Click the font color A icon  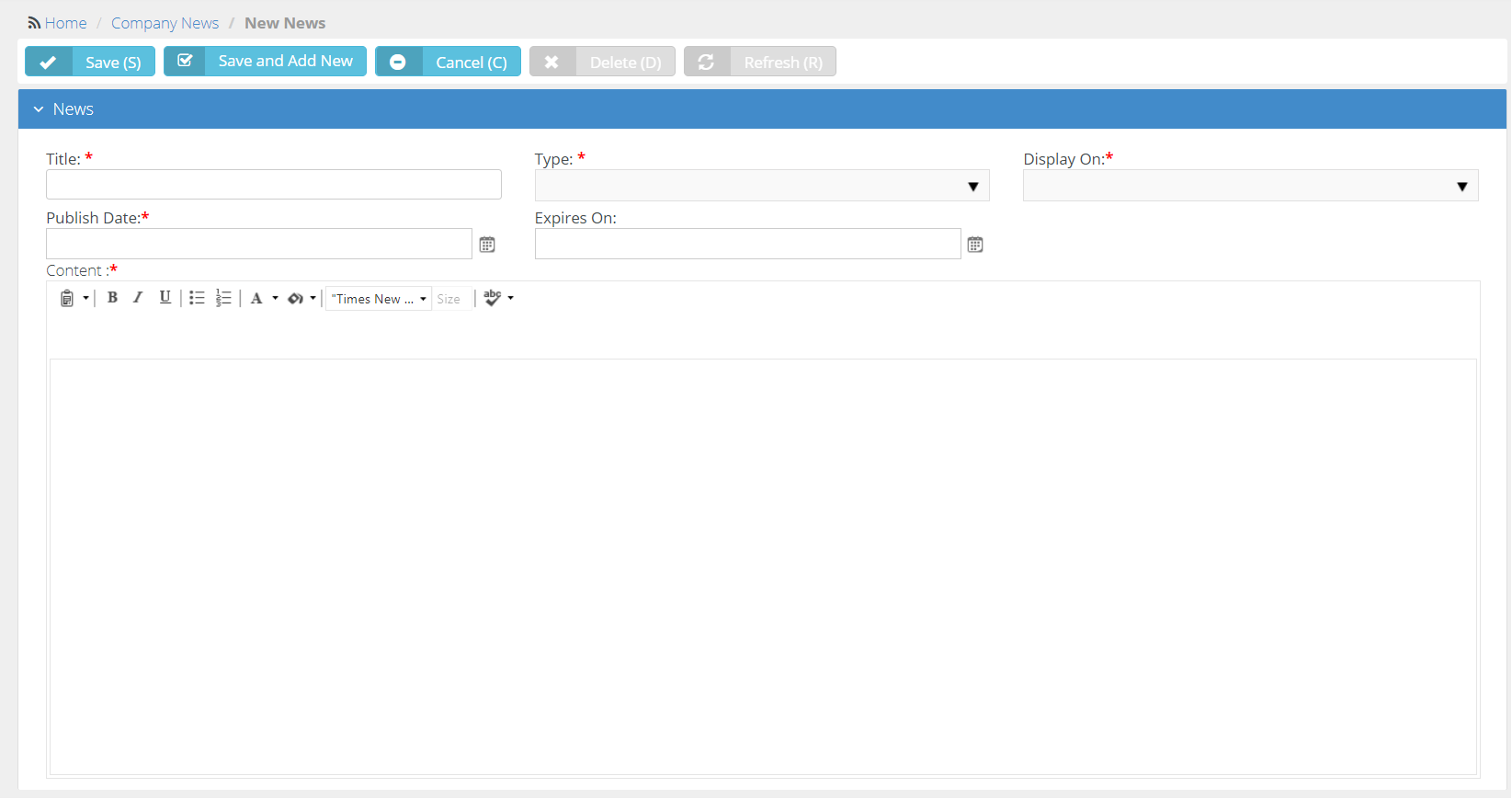[x=256, y=299]
